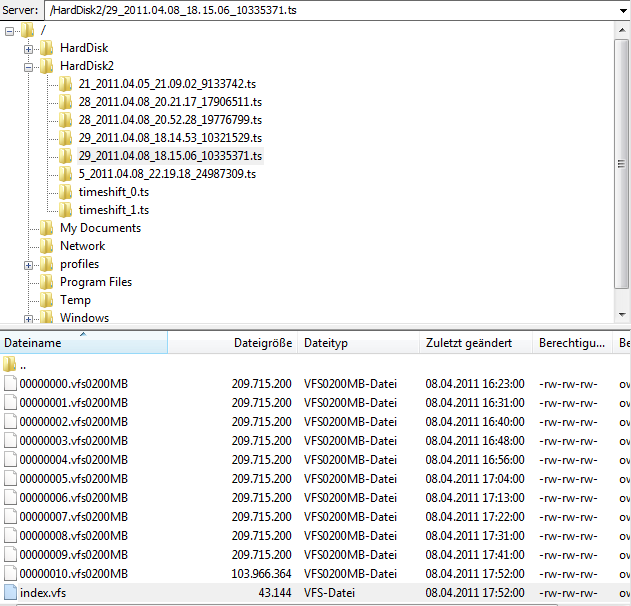This screenshot has height=606, width=631.
Task: Click the Program Files folder icon
Action: 46,282
